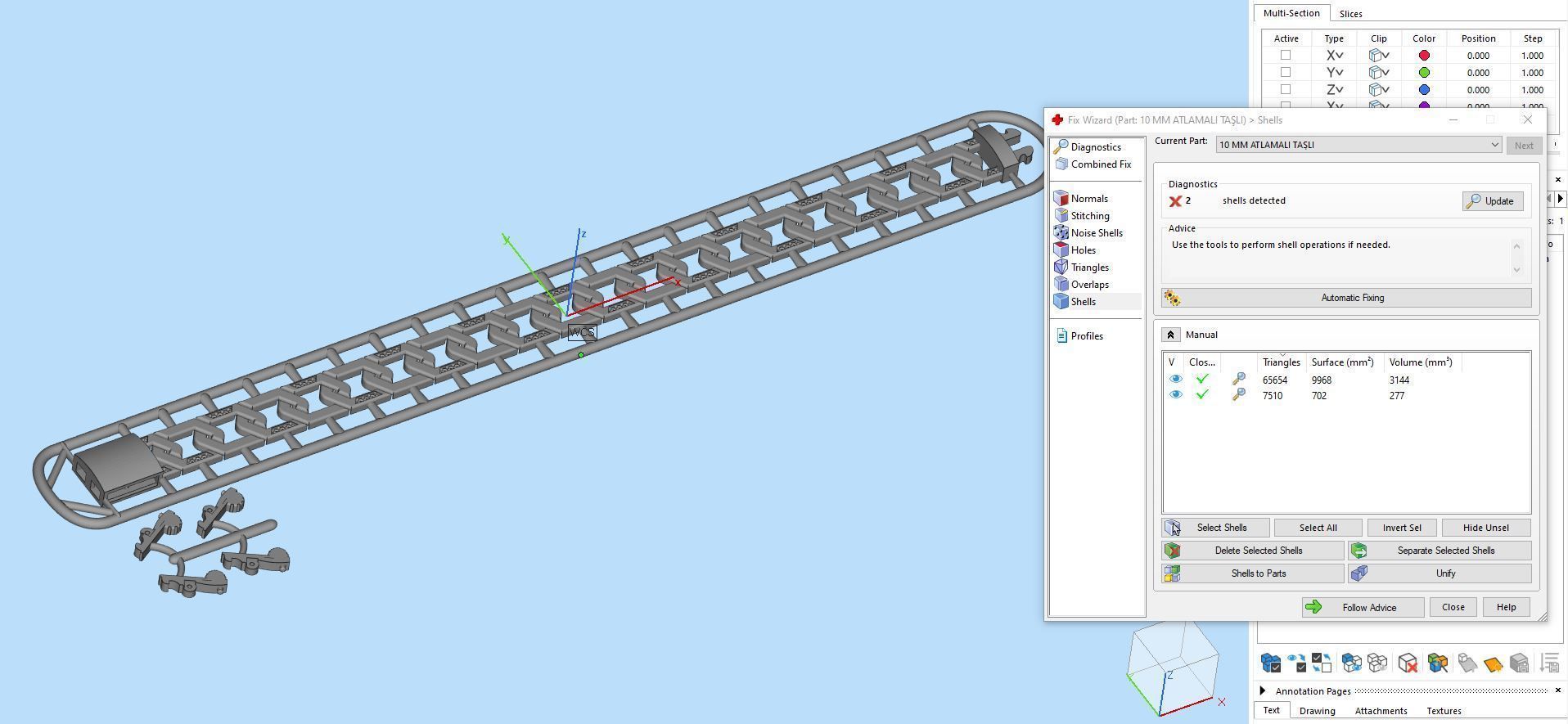
Task: Open Clip dropdown for the Z section
Action: coord(1379,90)
